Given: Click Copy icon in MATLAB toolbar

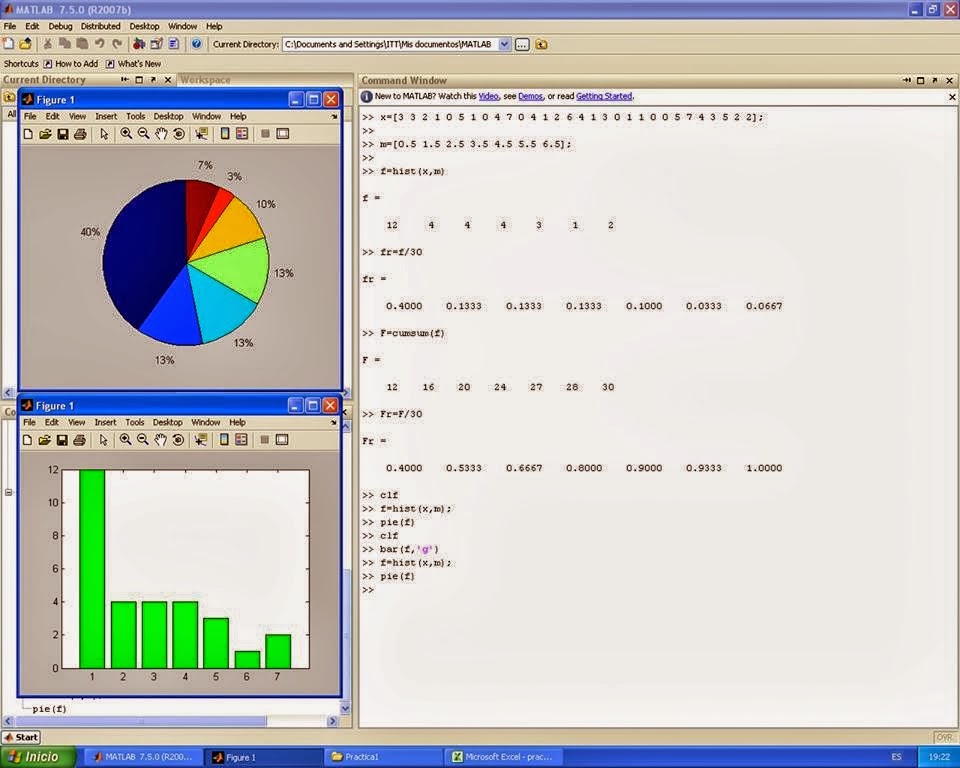Looking at the screenshot, I should tap(65, 43).
